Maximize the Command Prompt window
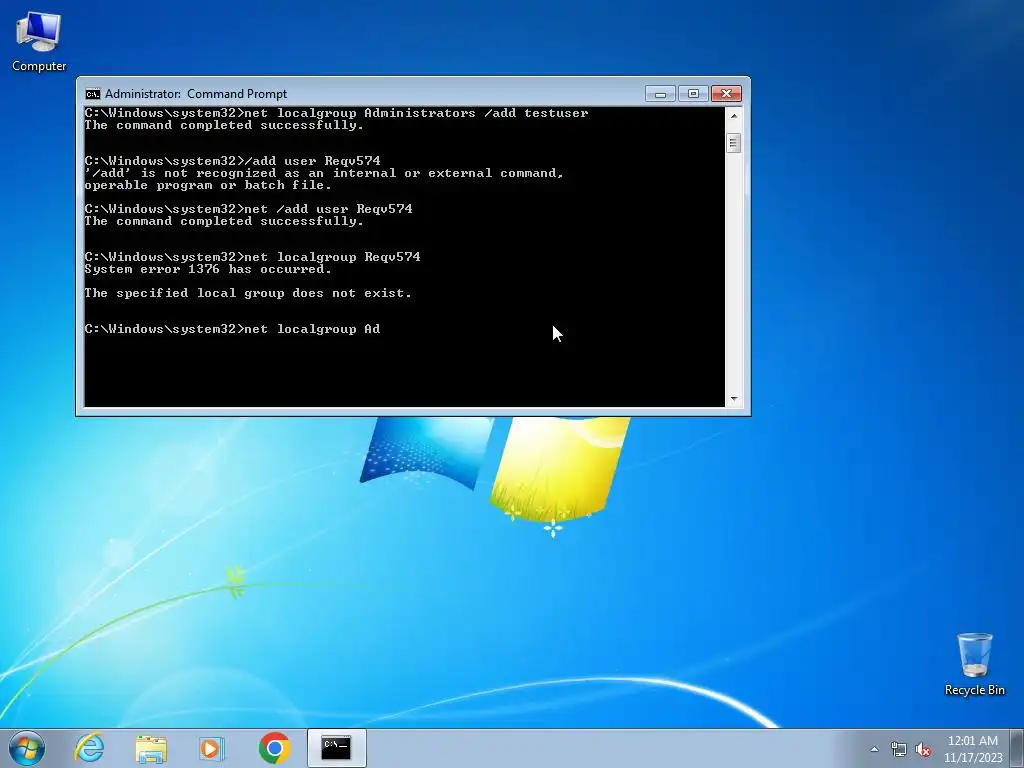1024x768 pixels. tap(693, 94)
